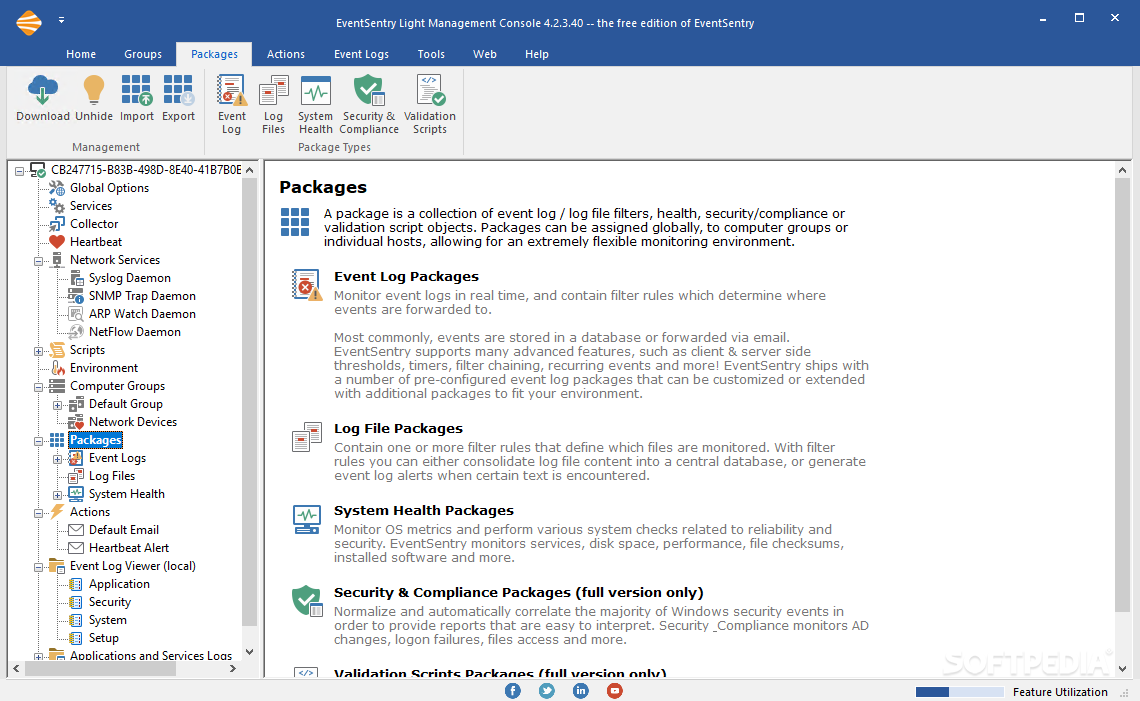Viewport: 1140px width, 701px height.
Task: Select SNMP Trap Daemon node
Action: point(142,296)
